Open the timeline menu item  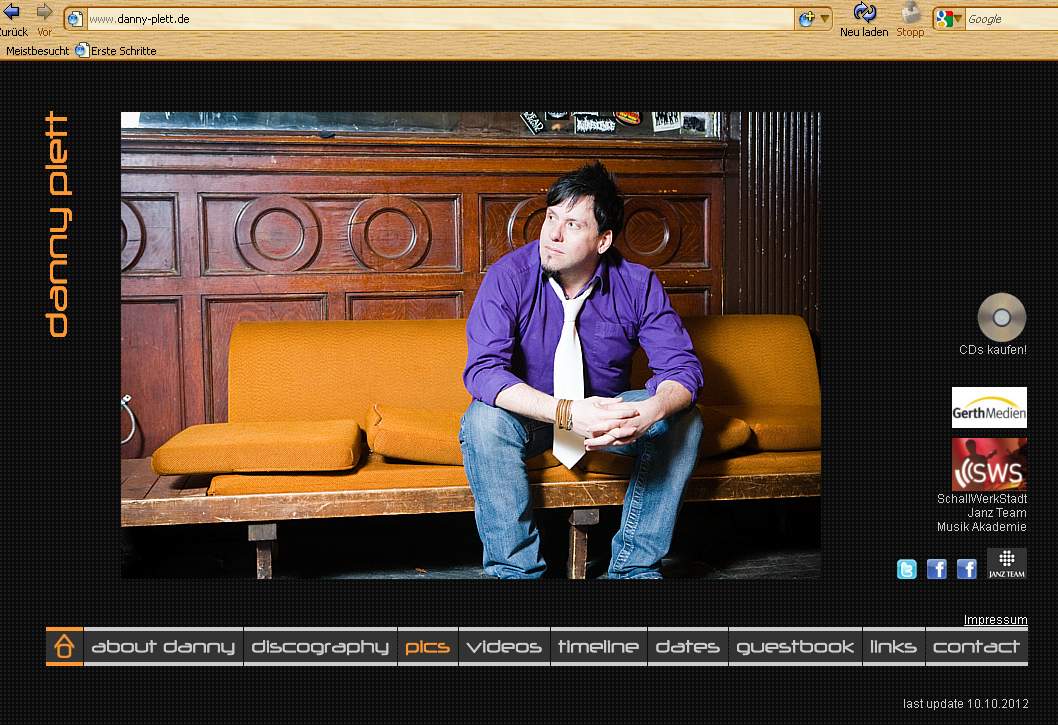[x=598, y=647]
